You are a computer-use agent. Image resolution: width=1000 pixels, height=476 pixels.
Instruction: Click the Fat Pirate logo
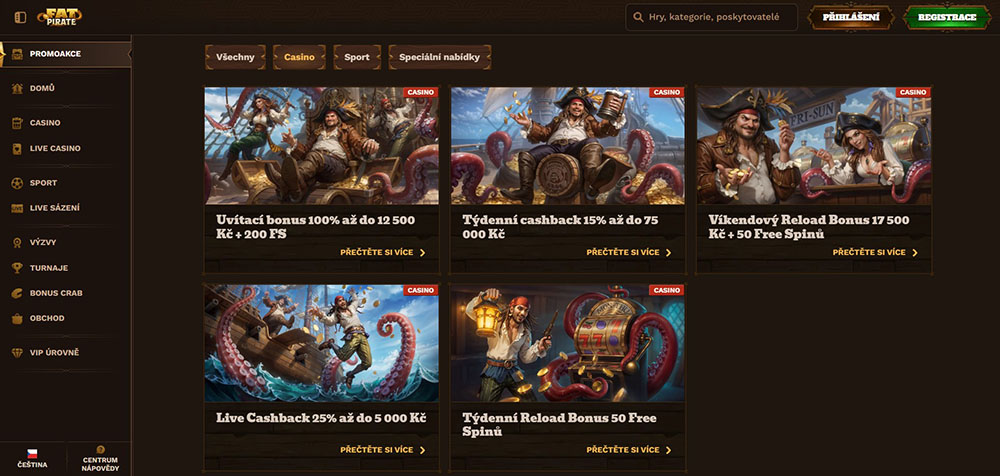point(62,17)
